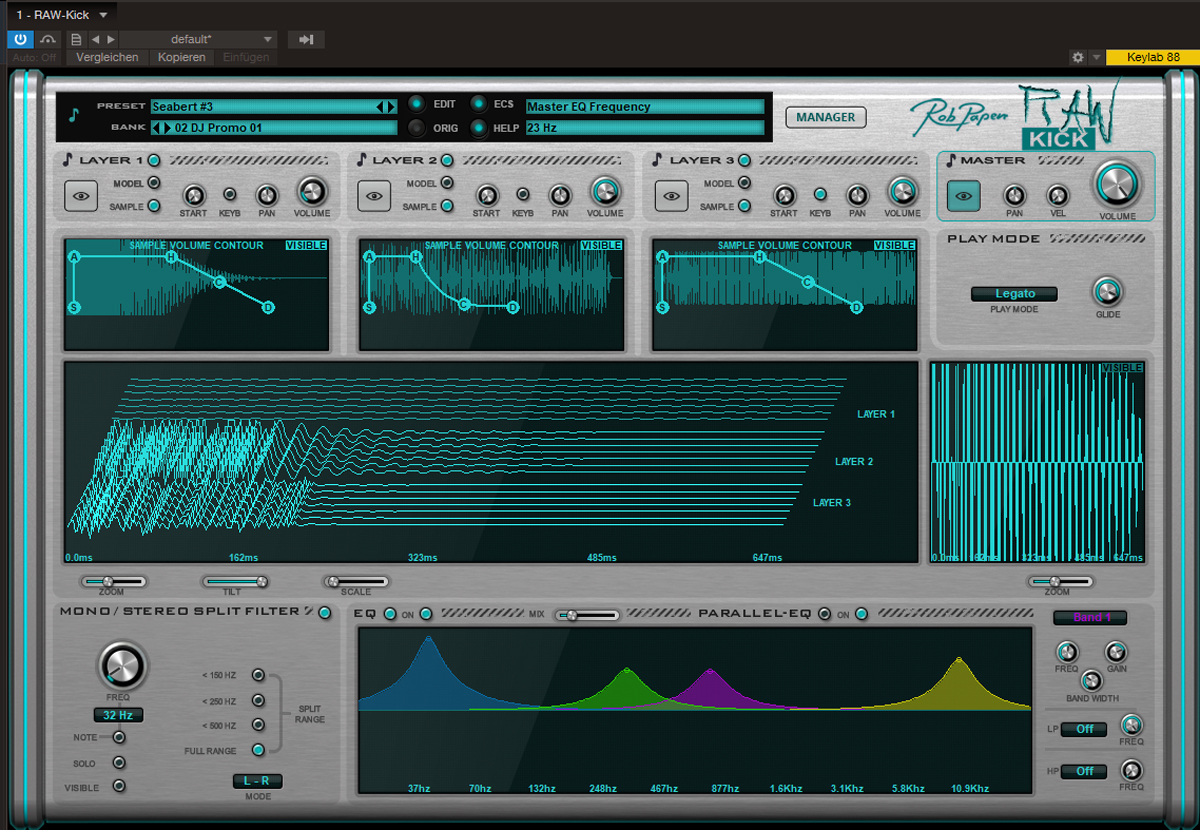The image size is (1200, 830).
Task: Open the RAW-Kick track dropdown arrow
Action: pyautogui.click(x=103, y=14)
